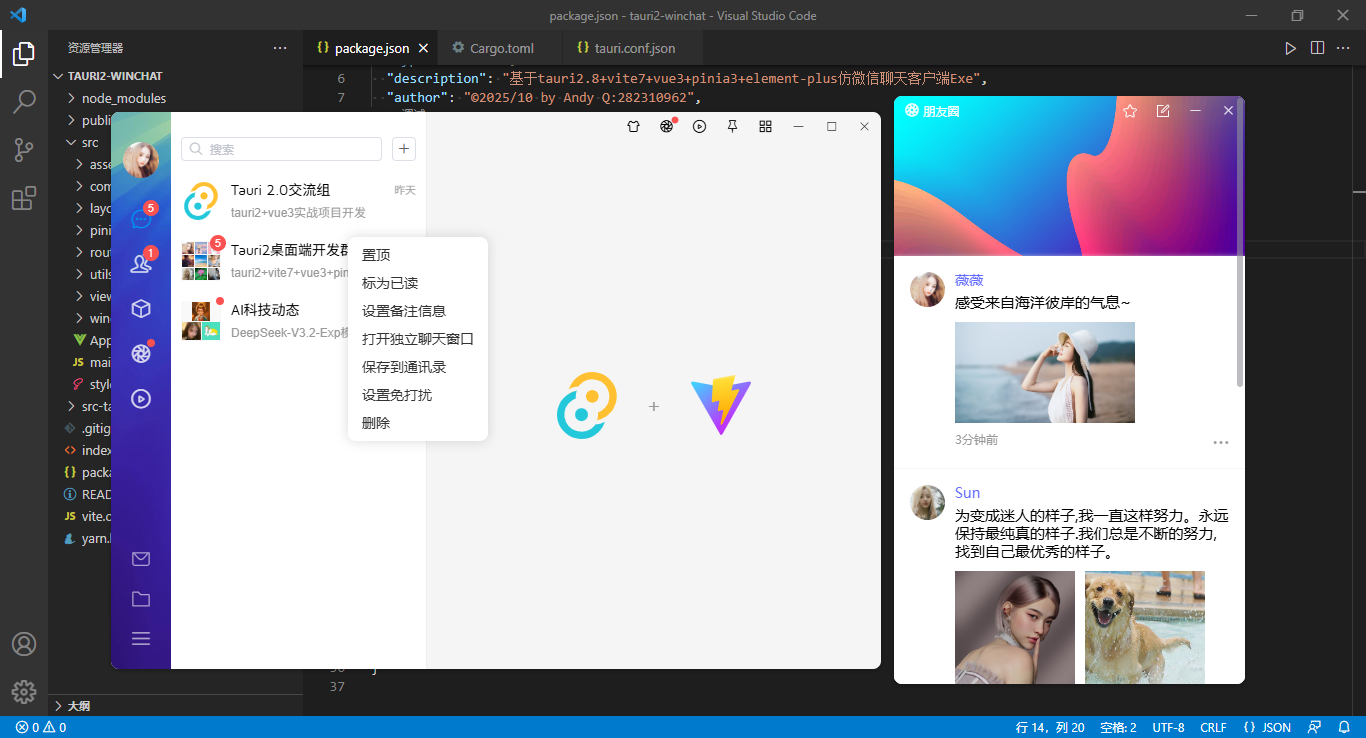The width and height of the screenshot is (1366, 738).
Task: Open the hamburger menu in chat sidebar
Action: point(141,638)
